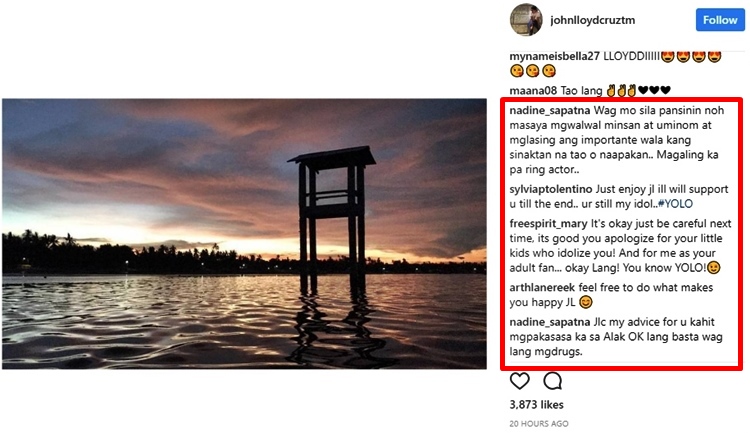
Task: Click the watchtower silhouette in the photo
Action: pyautogui.click(x=331, y=210)
